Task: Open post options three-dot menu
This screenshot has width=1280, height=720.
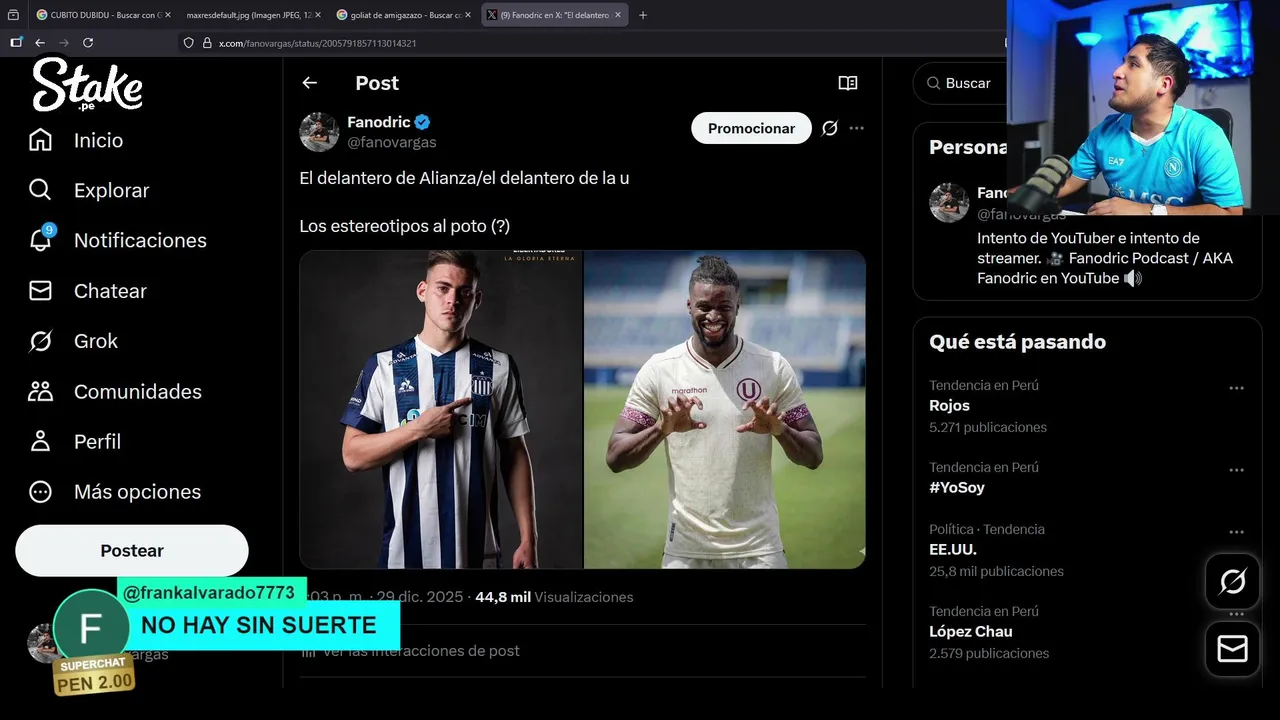Action: [x=857, y=128]
